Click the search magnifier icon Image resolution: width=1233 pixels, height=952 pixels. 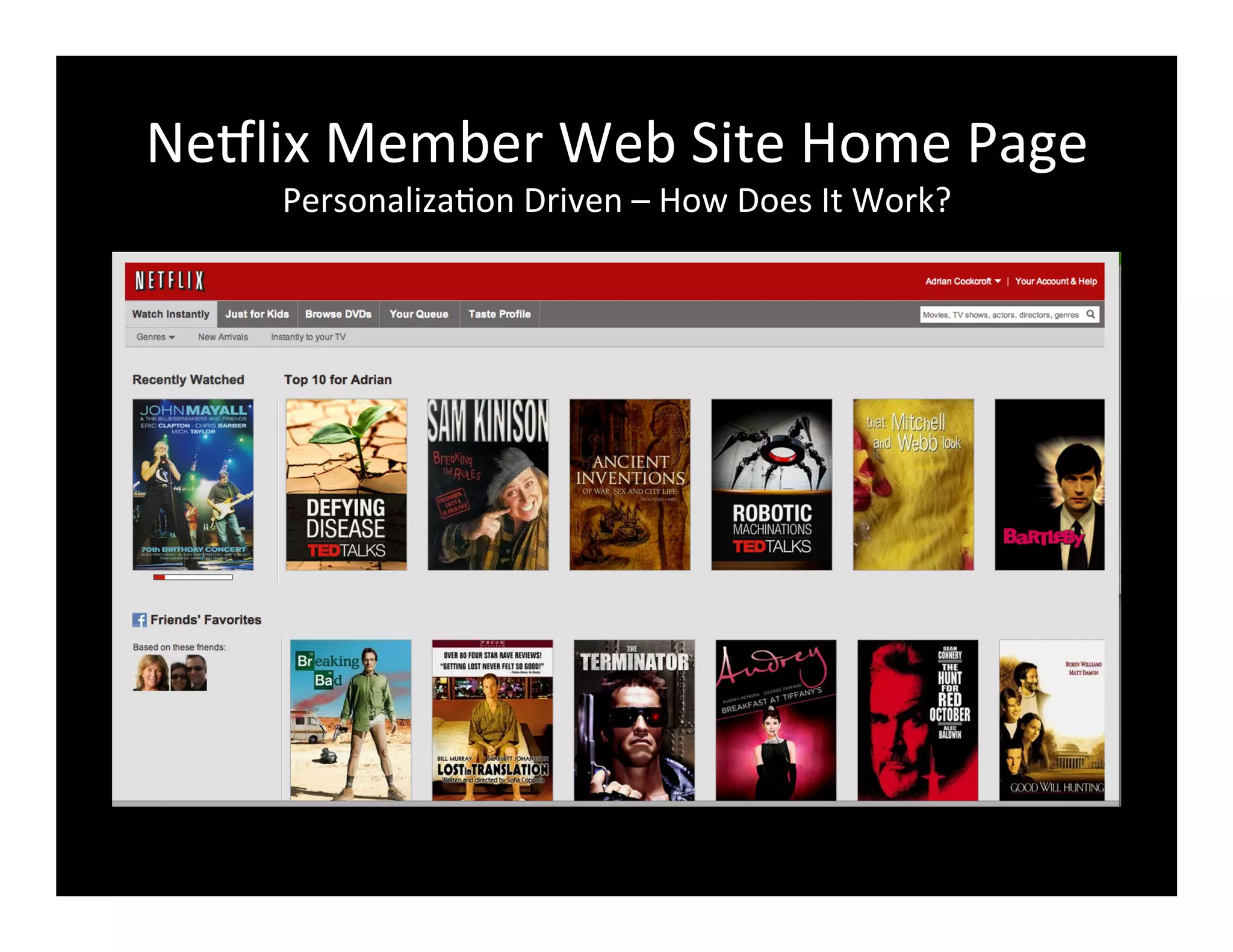1090,314
